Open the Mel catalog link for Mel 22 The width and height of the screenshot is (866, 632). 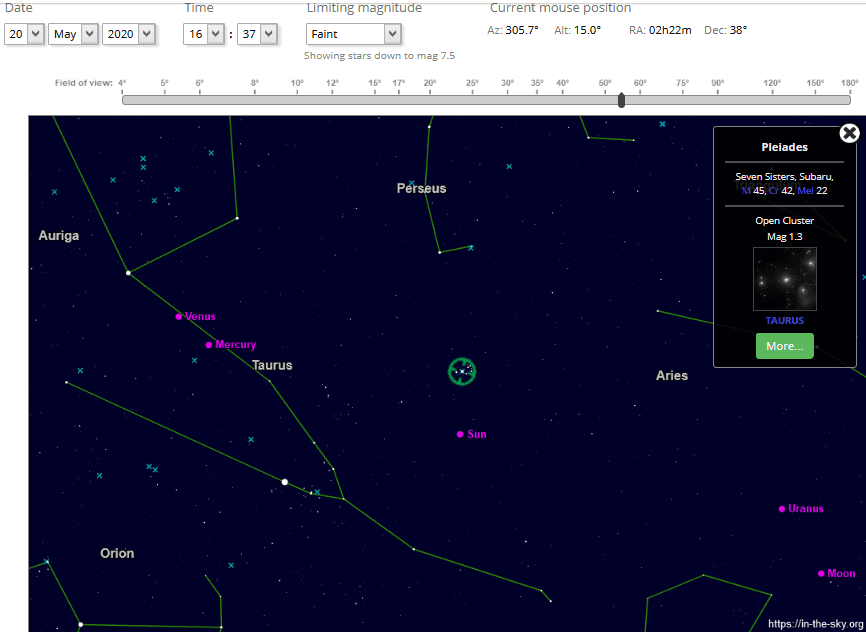805,191
